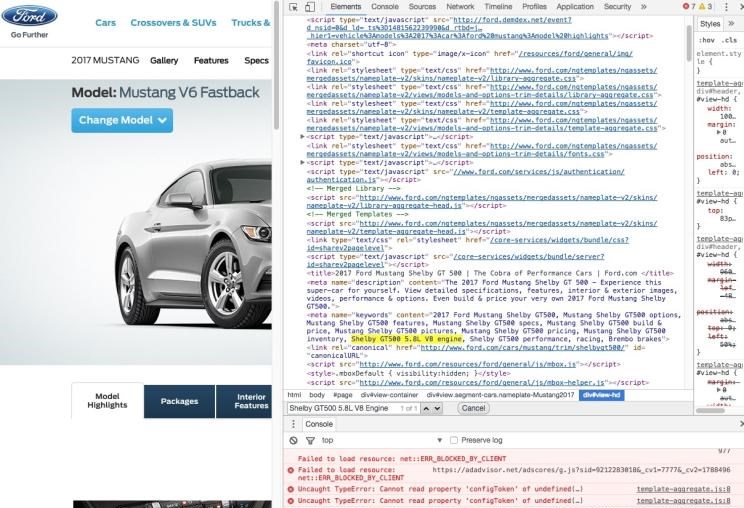
Task: Click the mbox.js script source link
Action: click(467, 364)
